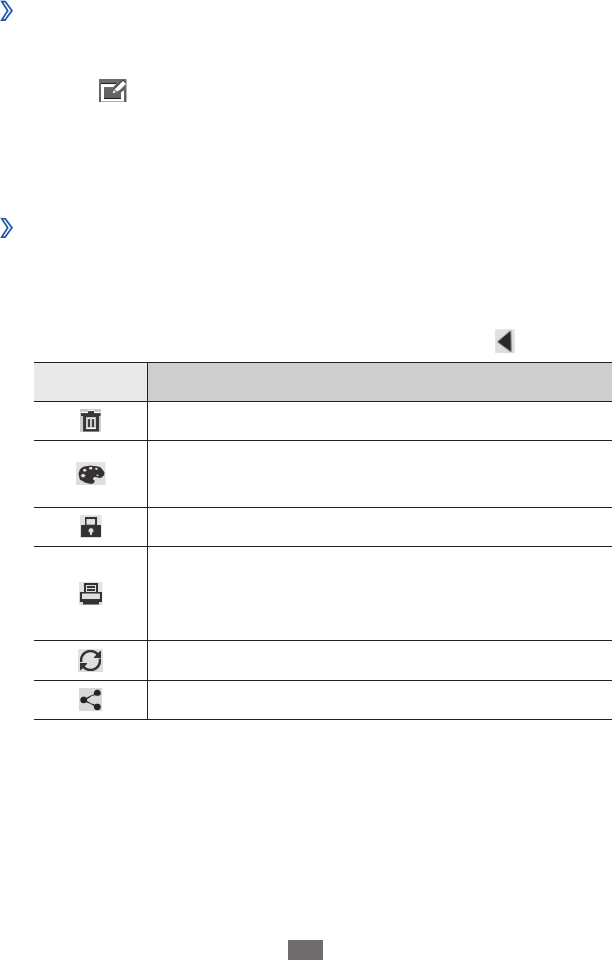The width and height of the screenshot is (612, 960).
Task: Tap the circular sync arrows icon
Action: (90, 660)
